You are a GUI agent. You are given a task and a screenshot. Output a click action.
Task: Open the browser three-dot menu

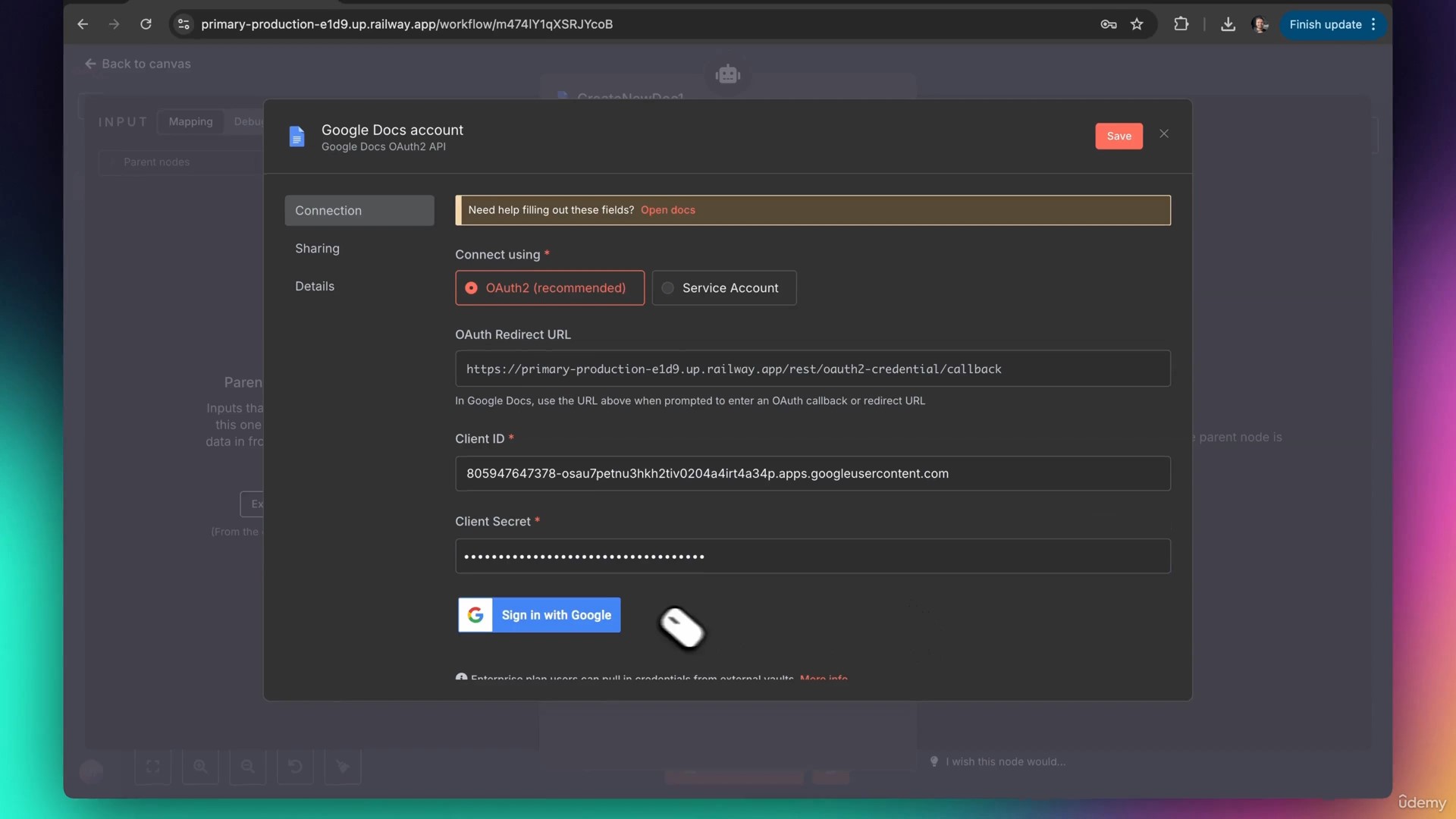tap(1373, 24)
